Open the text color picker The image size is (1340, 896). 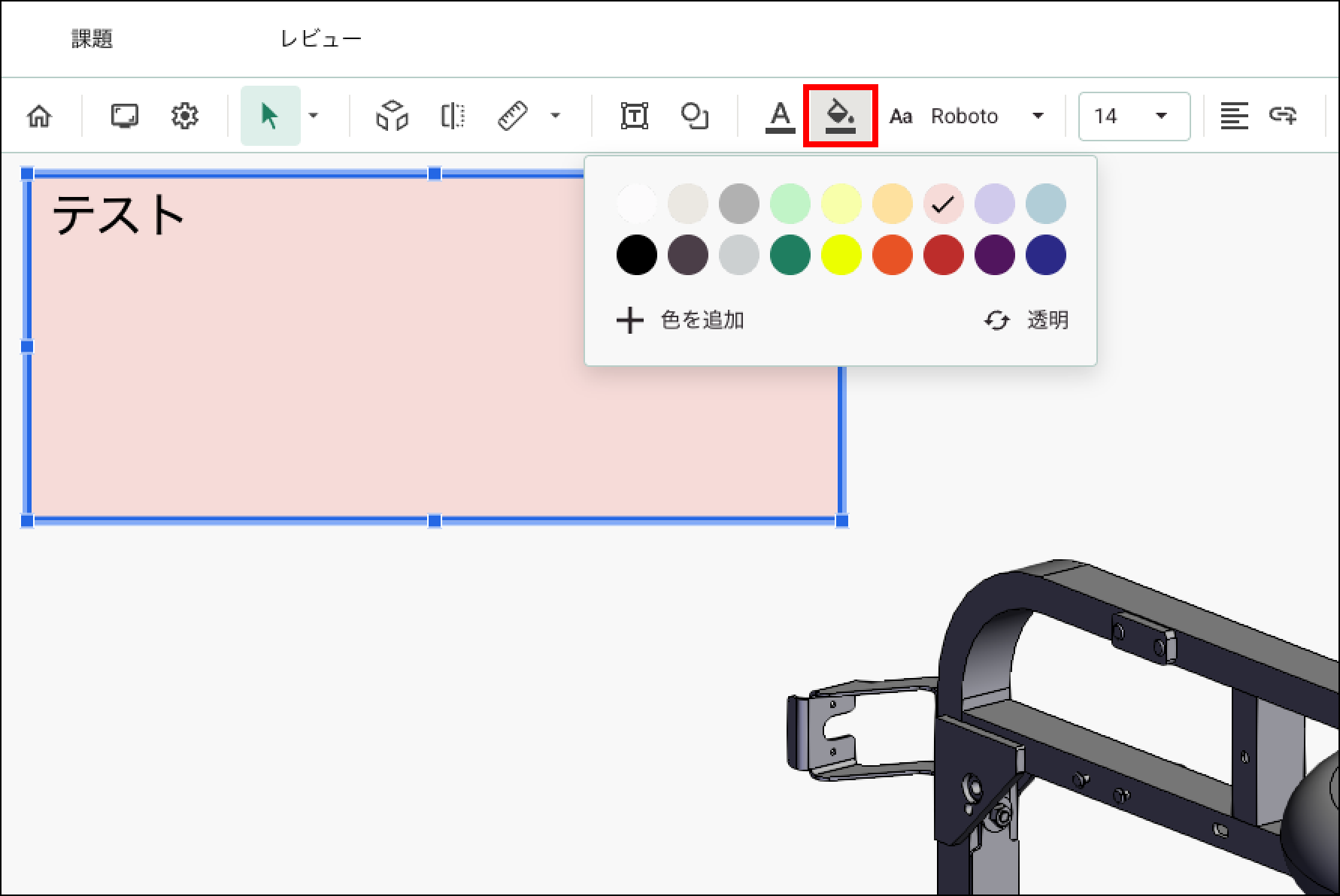coord(780,117)
